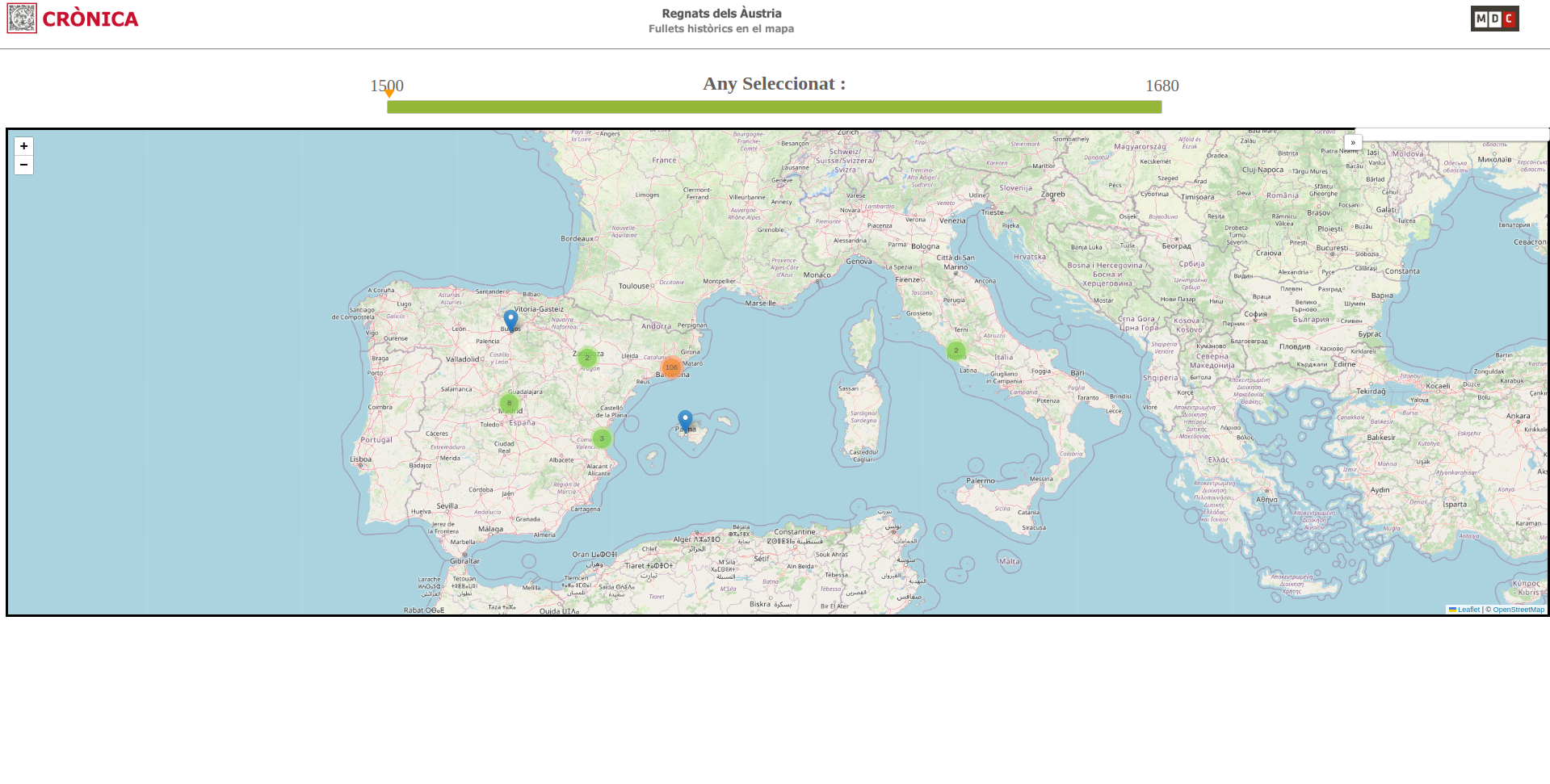
Task: Select the blue marker at Palma
Action: [685, 421]
